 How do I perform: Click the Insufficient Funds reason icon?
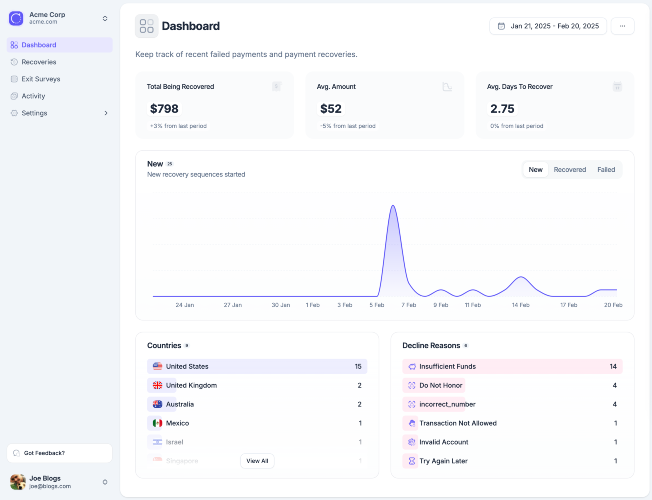(410, 367)
